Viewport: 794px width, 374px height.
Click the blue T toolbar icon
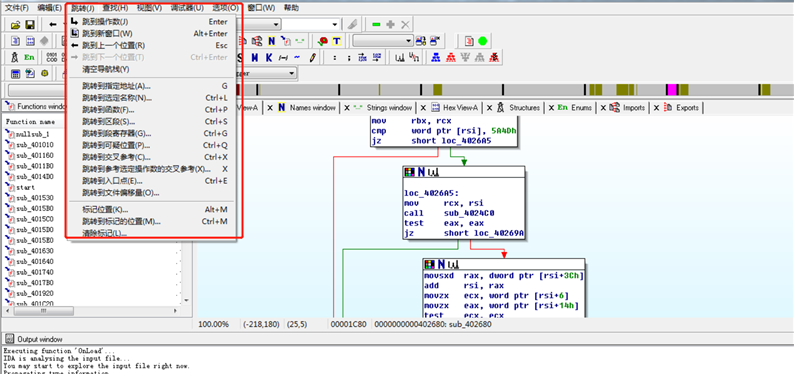click(336, 41)
